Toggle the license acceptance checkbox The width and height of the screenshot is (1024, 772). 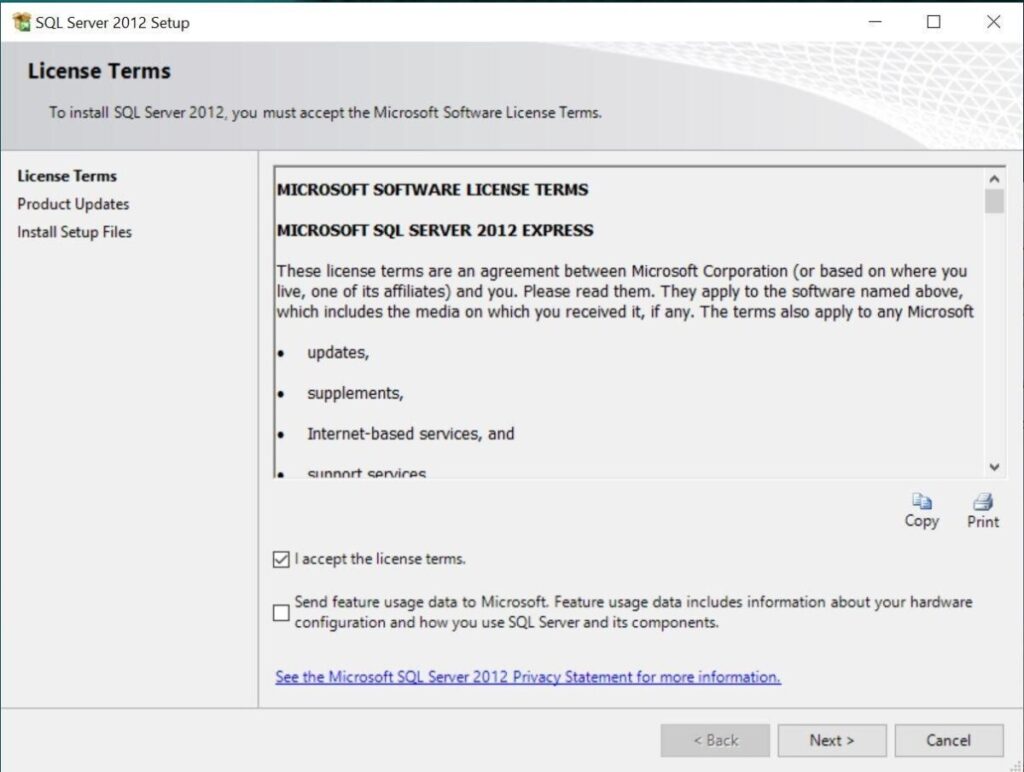pyautogui.click(x=281, y=559)
